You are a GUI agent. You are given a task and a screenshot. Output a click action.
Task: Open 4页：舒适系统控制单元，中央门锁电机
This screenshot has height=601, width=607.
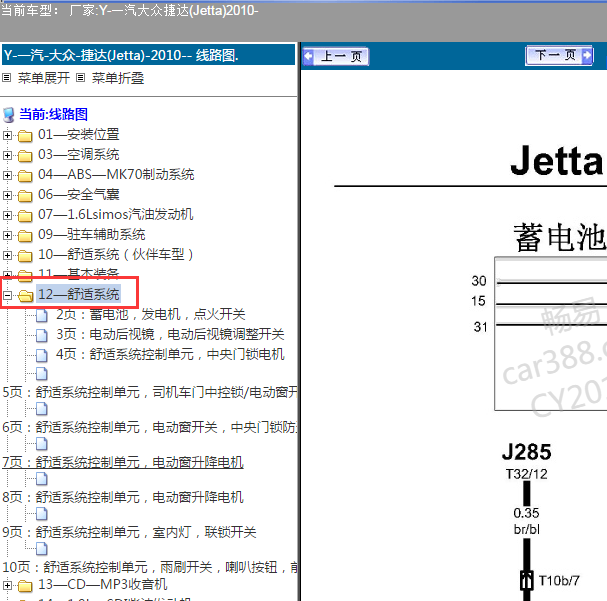point(170,354)
